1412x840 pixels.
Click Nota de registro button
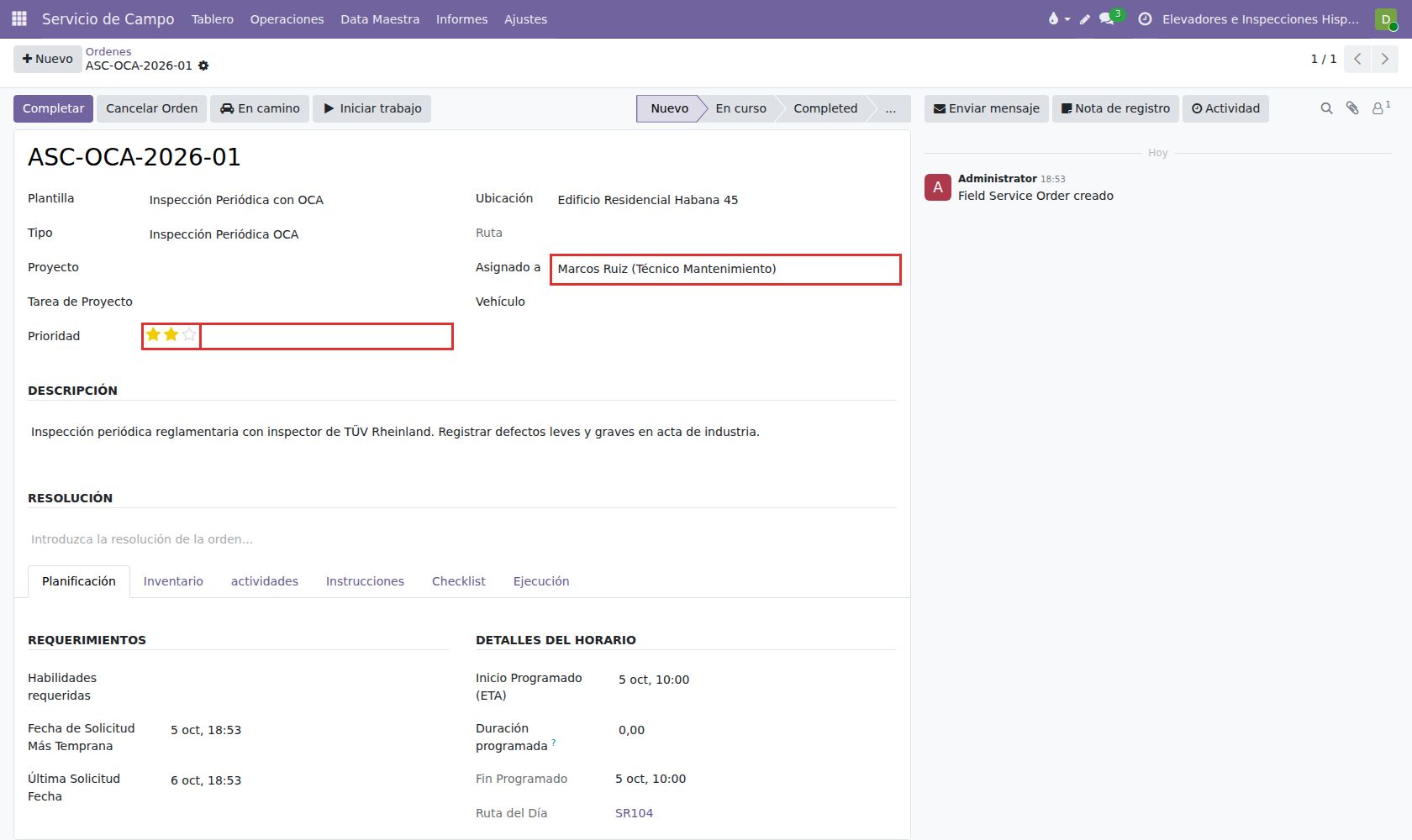click(1115, 108)
